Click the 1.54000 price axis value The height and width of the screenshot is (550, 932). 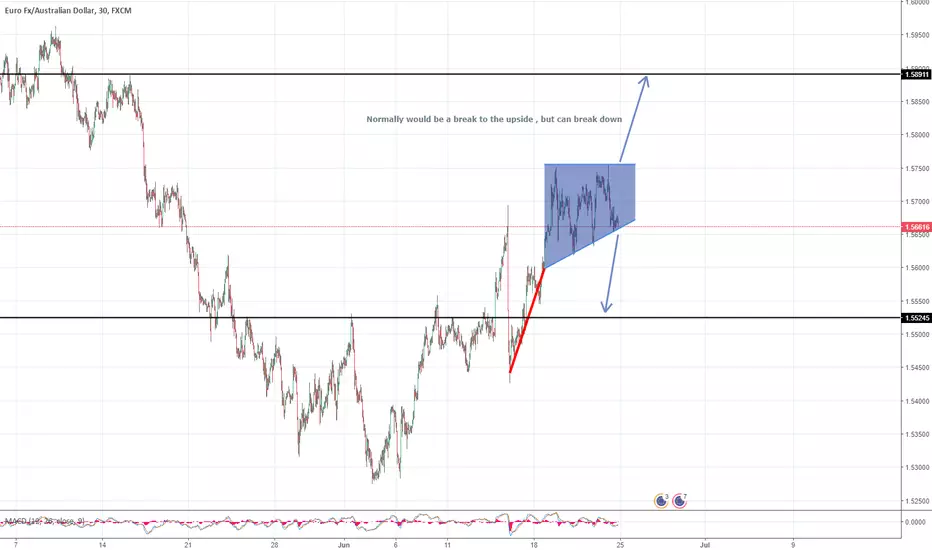pyautogui.click(x=917, y=401)
